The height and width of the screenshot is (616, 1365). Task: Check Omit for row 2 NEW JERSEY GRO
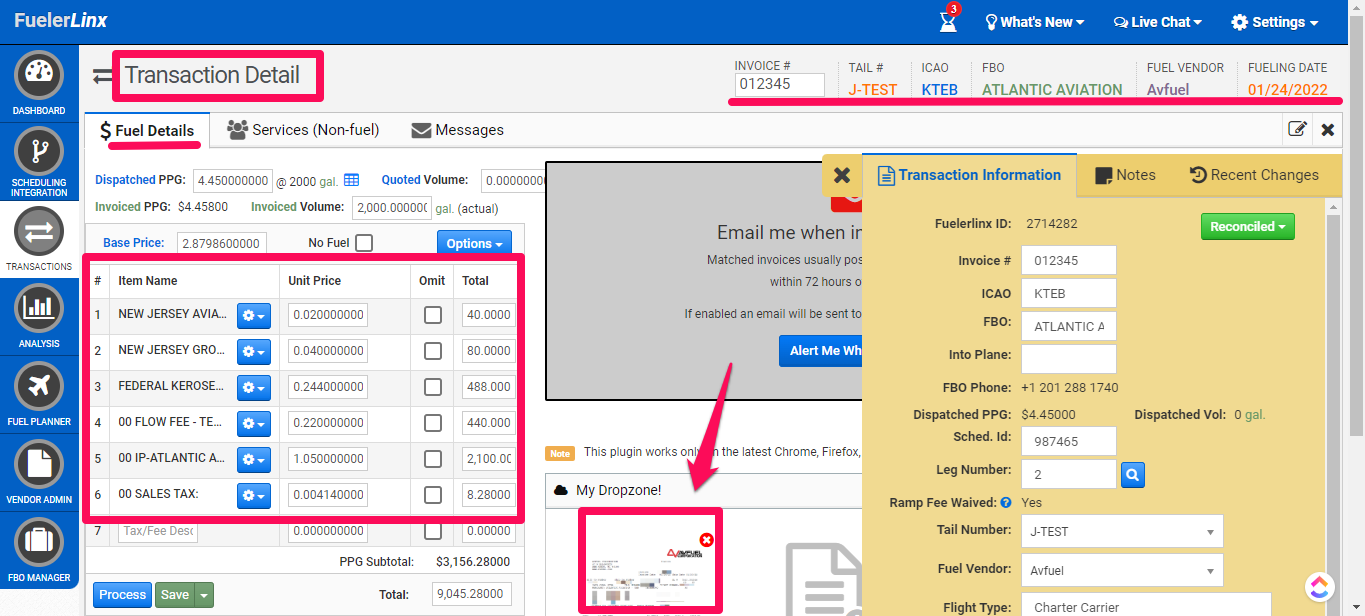point(432,351)
